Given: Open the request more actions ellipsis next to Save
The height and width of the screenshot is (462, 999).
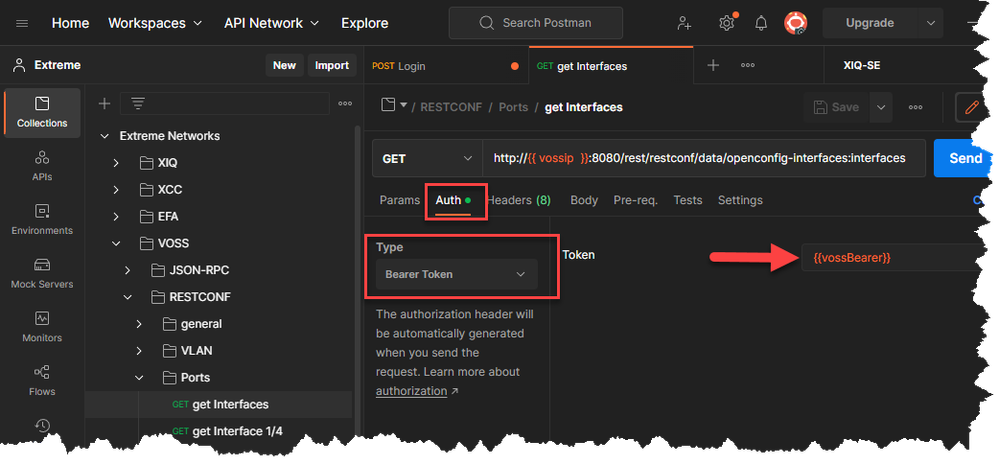Looking at the screenshot, I should point(916,107).
